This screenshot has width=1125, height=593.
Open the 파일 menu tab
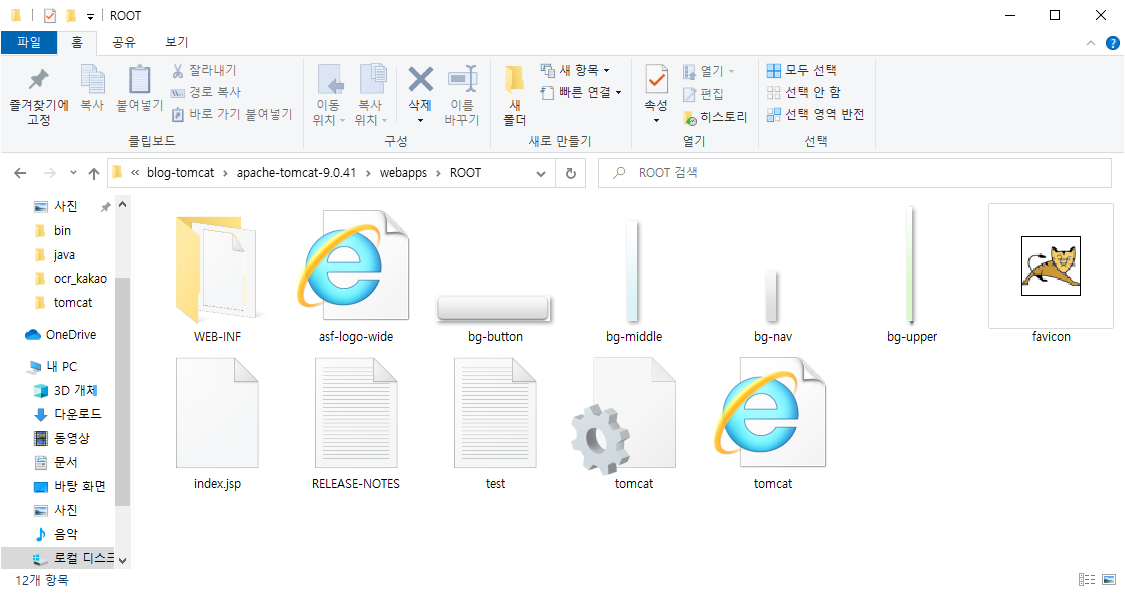click(29, 42)
